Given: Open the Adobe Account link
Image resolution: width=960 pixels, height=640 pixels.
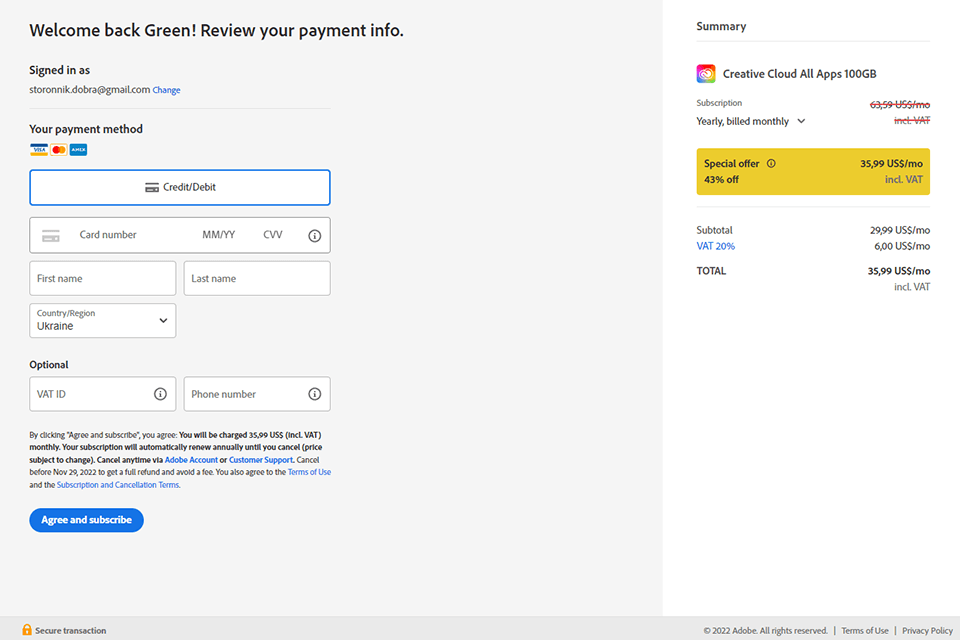Looking at the screenshot, I should [x=190, y=460].
